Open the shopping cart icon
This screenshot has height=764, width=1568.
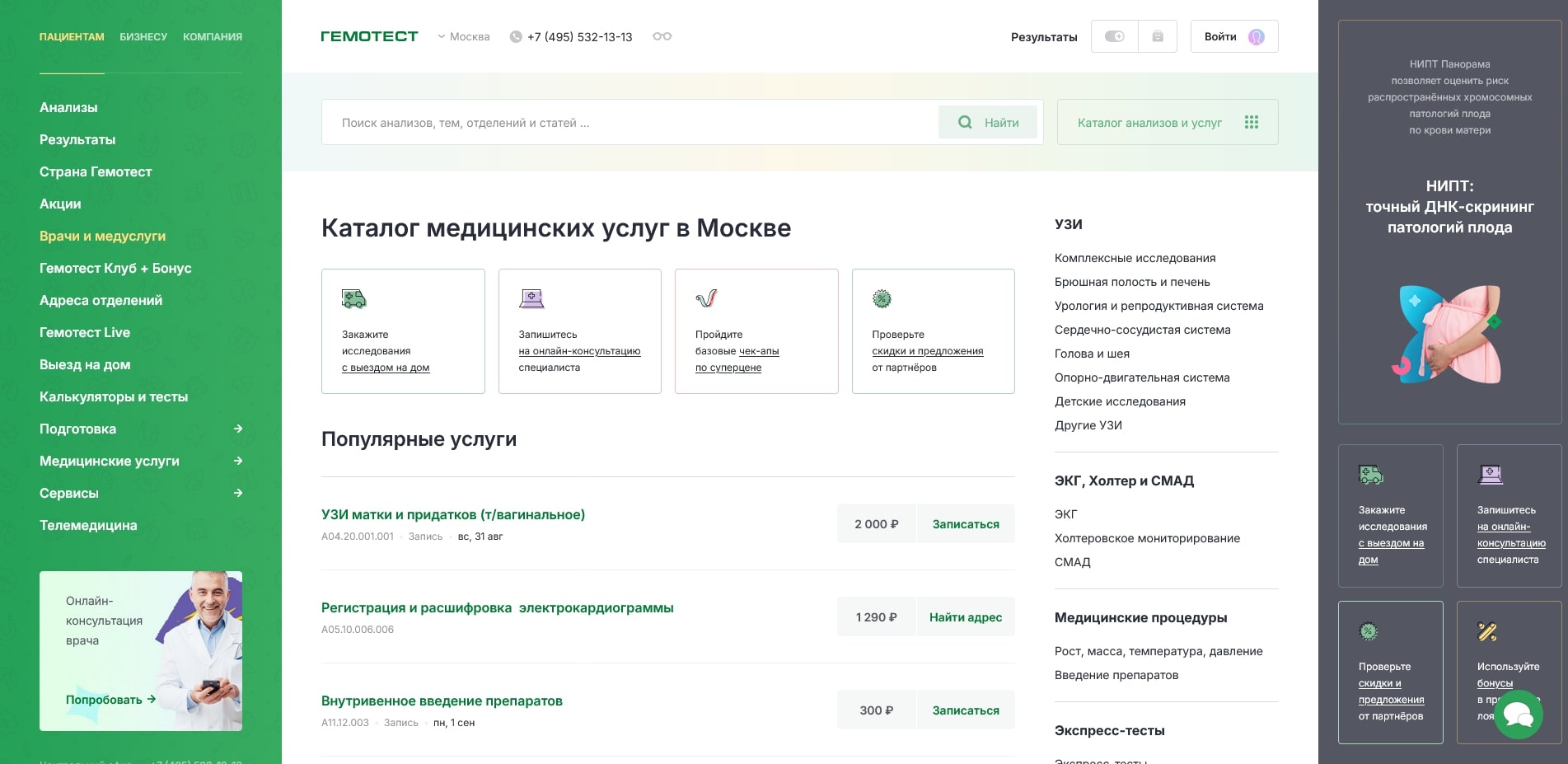pyautogui.click(x=1157, y=36)
